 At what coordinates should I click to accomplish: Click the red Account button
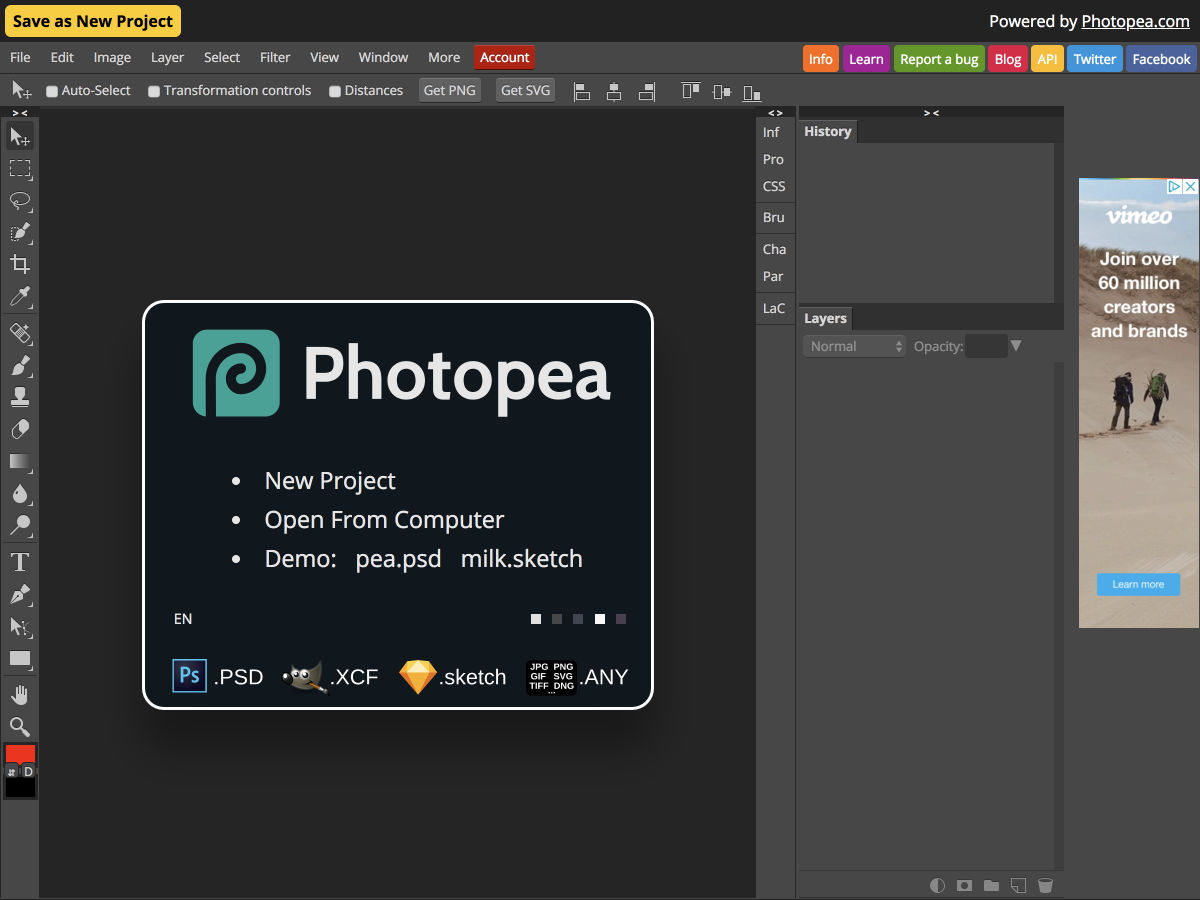pos(505,58)
